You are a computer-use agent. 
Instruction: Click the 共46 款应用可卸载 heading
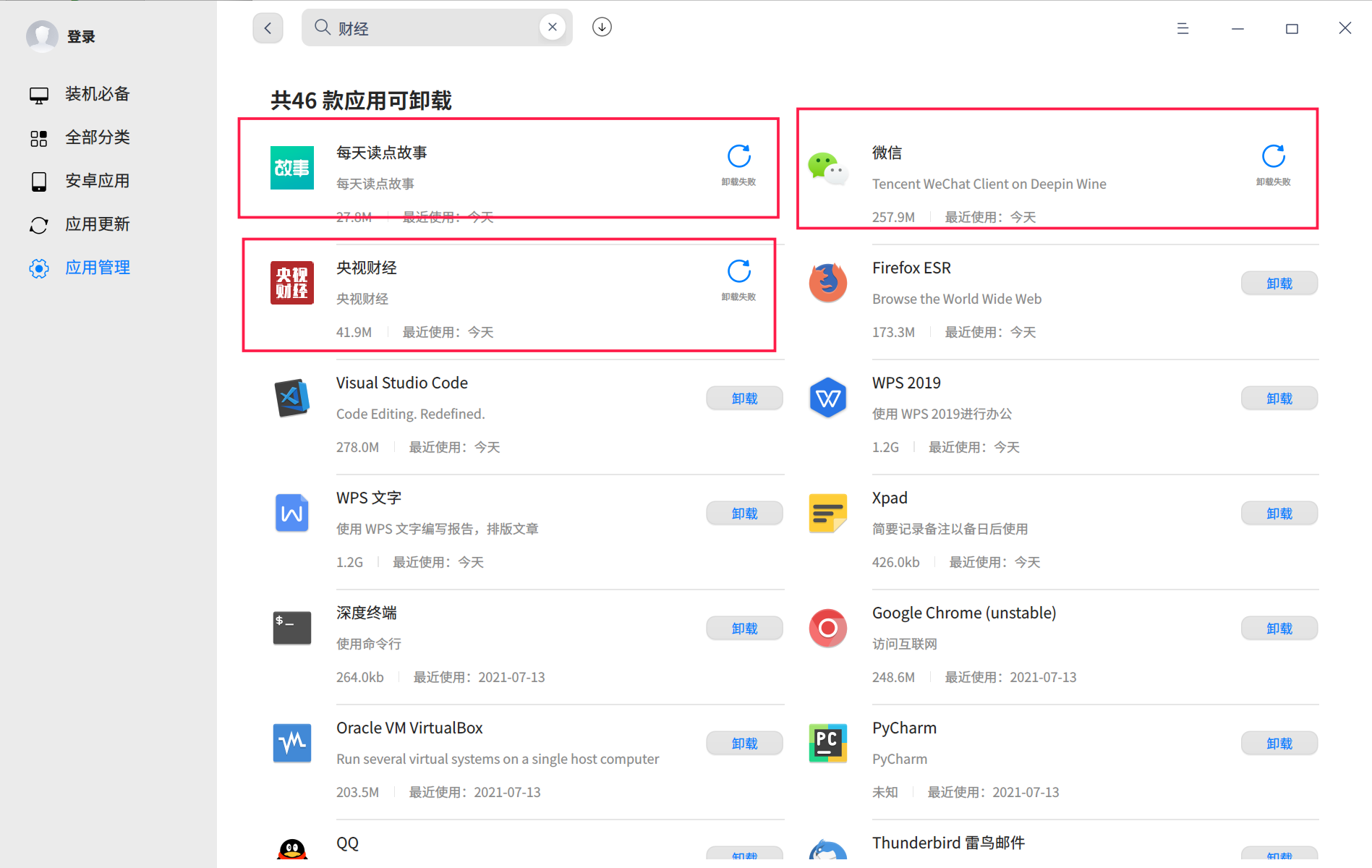tap(361, 101)
